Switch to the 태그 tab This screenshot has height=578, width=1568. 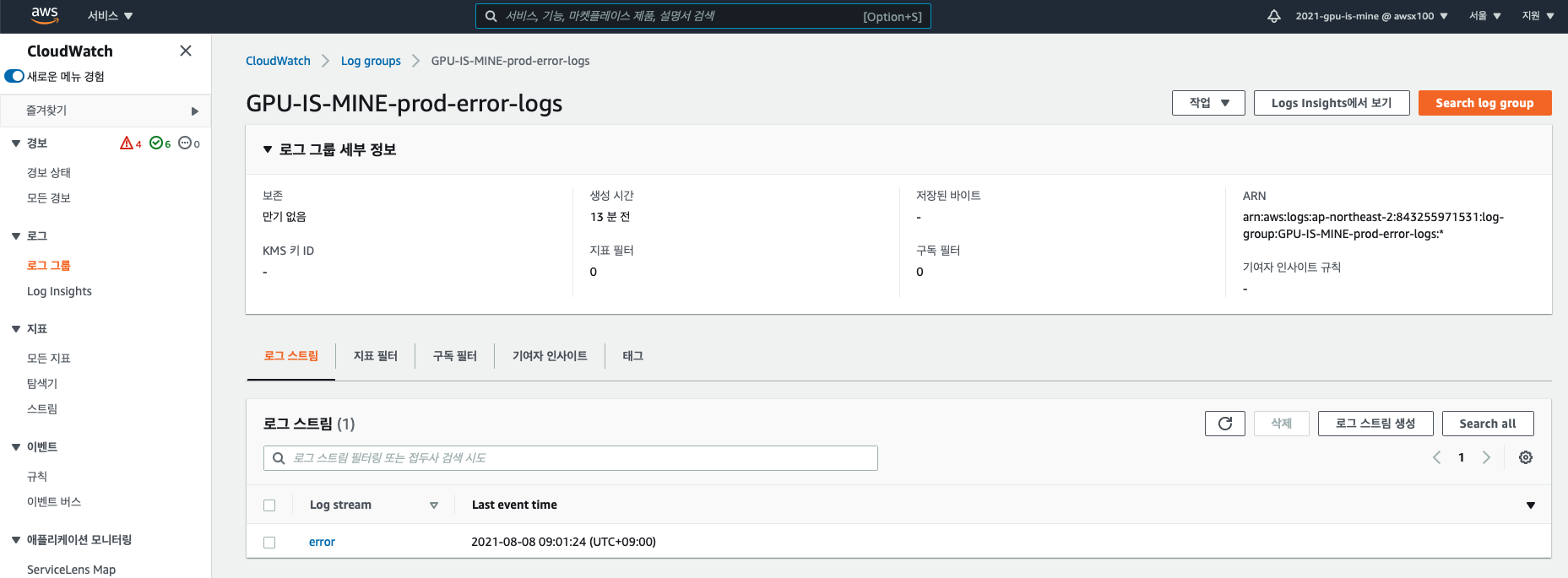pyautogui.click(x=633, y=356)
